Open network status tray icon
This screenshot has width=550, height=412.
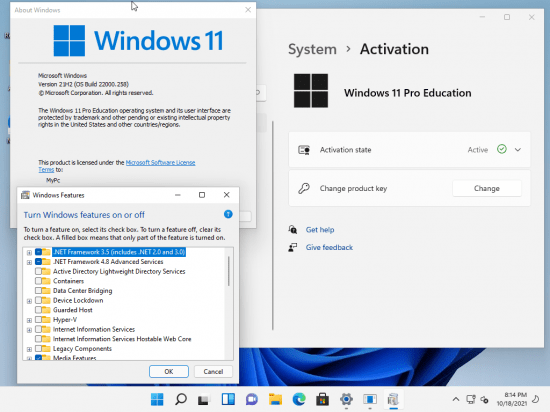(471, 399)
